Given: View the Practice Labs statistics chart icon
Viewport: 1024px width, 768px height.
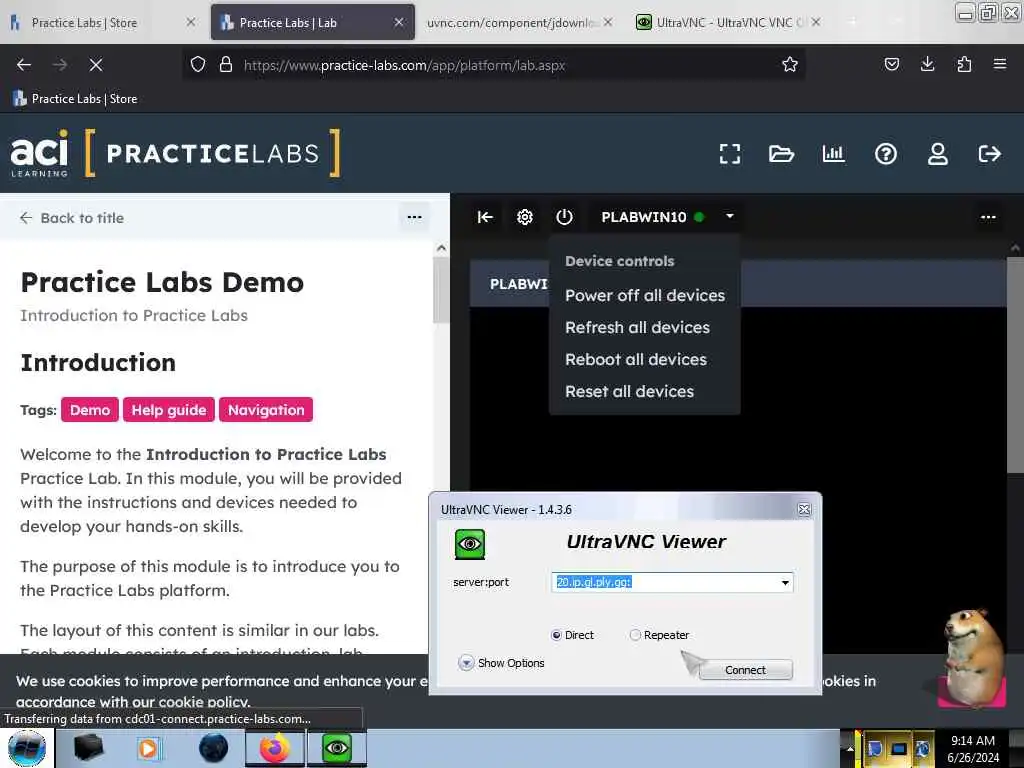Looking at the screenshot, I should (833, 154).
